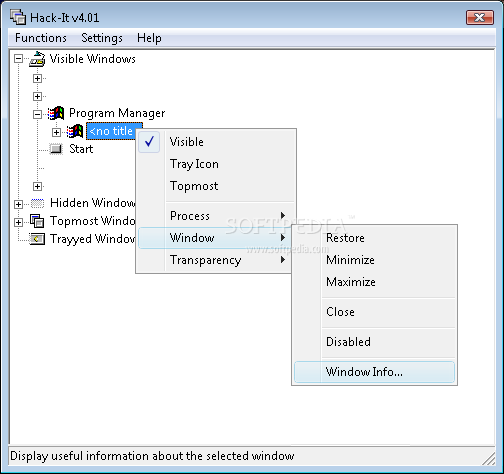Viewport: 504px width, 474px height.
Task: Open the Help menu
Action: pyautogui.click(x=149, y=38)
